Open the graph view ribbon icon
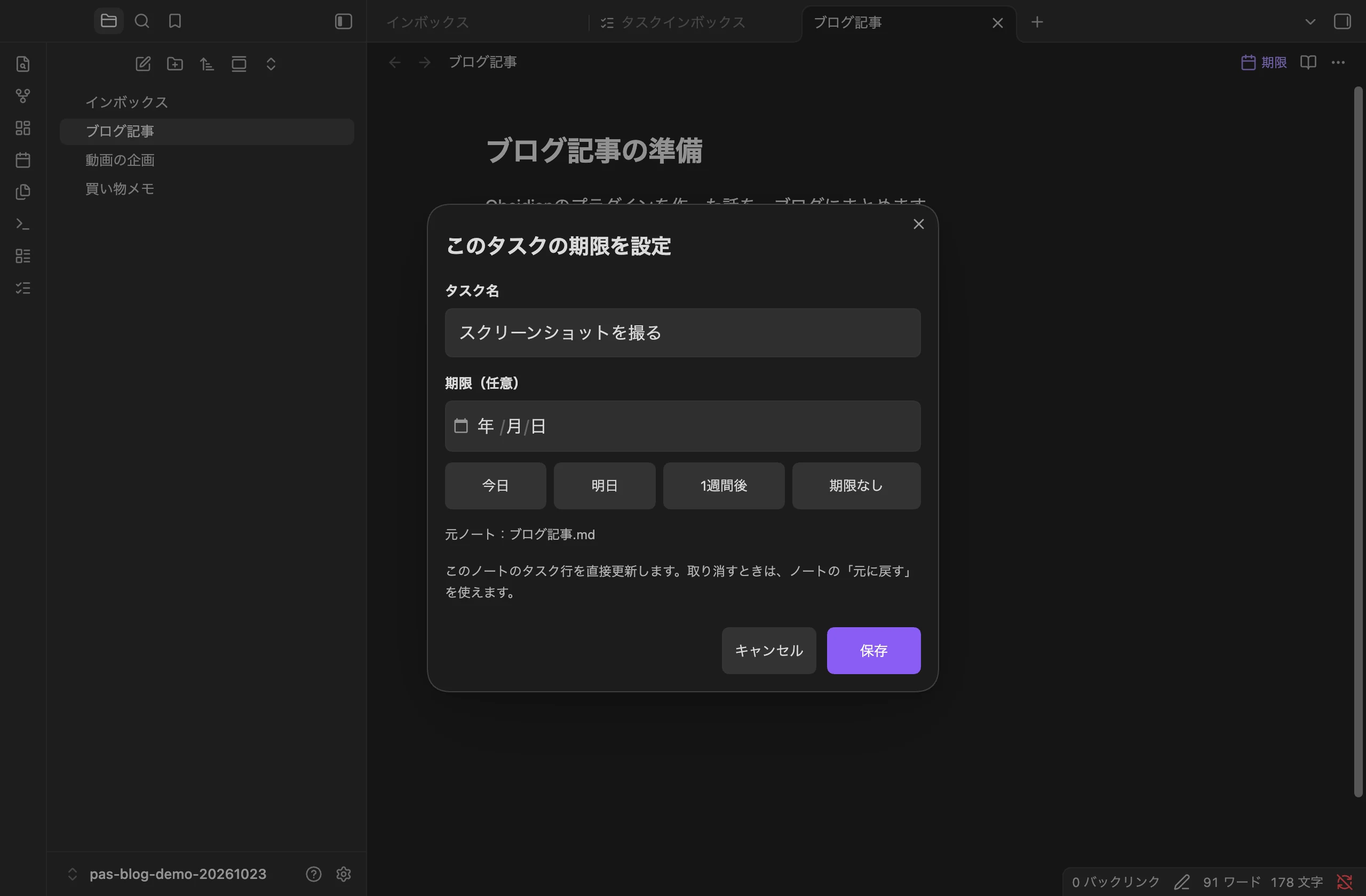Viewport: 1366px width, 896px height. (x=23, y=96)
